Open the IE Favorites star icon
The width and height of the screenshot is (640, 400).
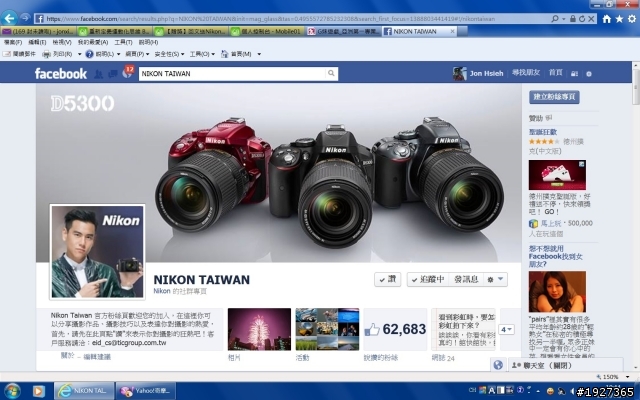(619, 19)
